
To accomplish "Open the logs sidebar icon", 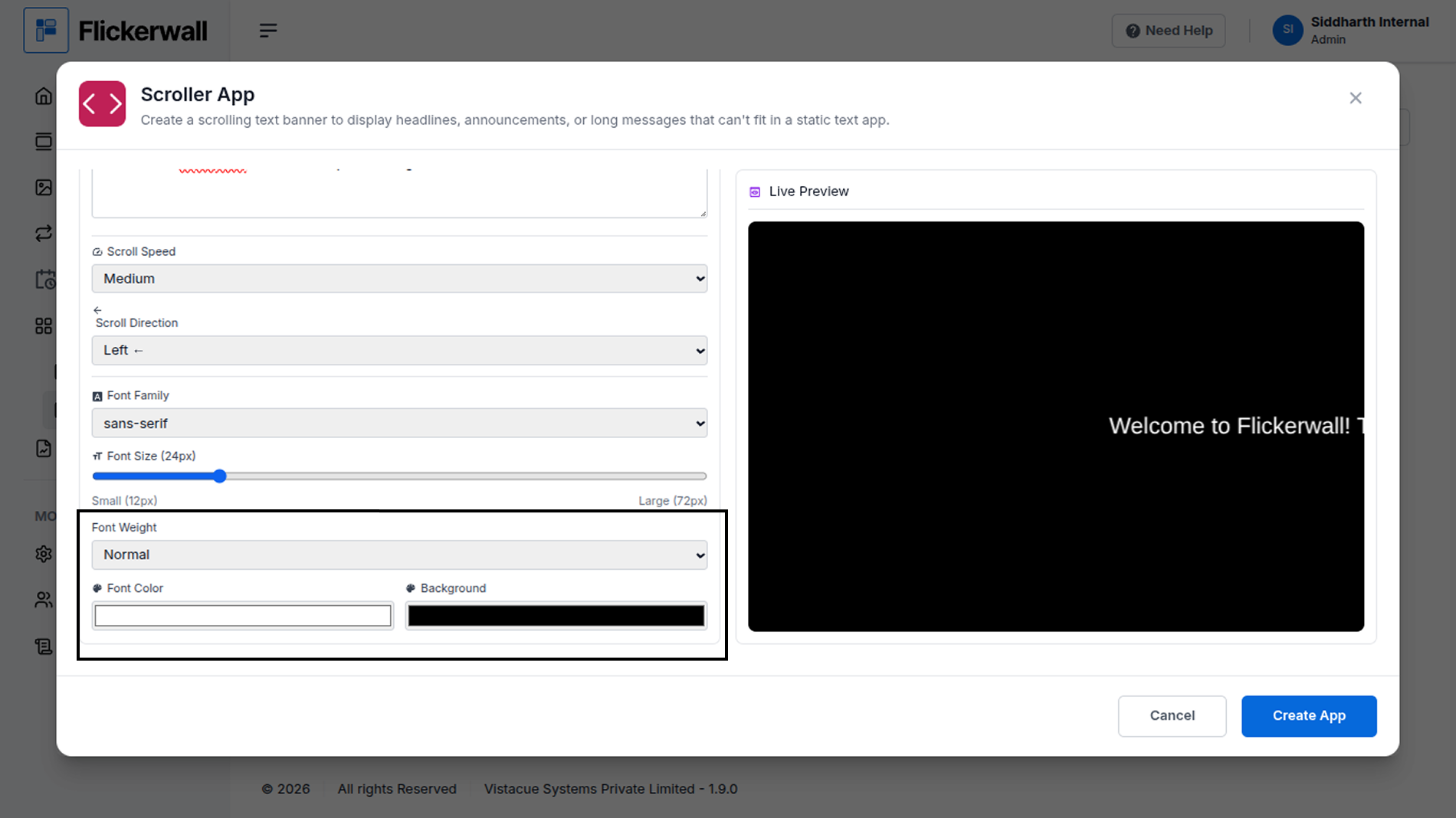I will (44, 646).
